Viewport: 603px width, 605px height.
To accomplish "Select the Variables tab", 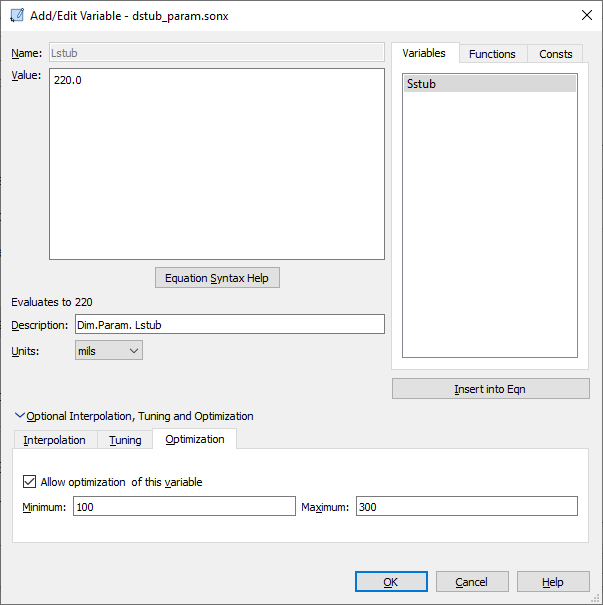I will (425, 53).
